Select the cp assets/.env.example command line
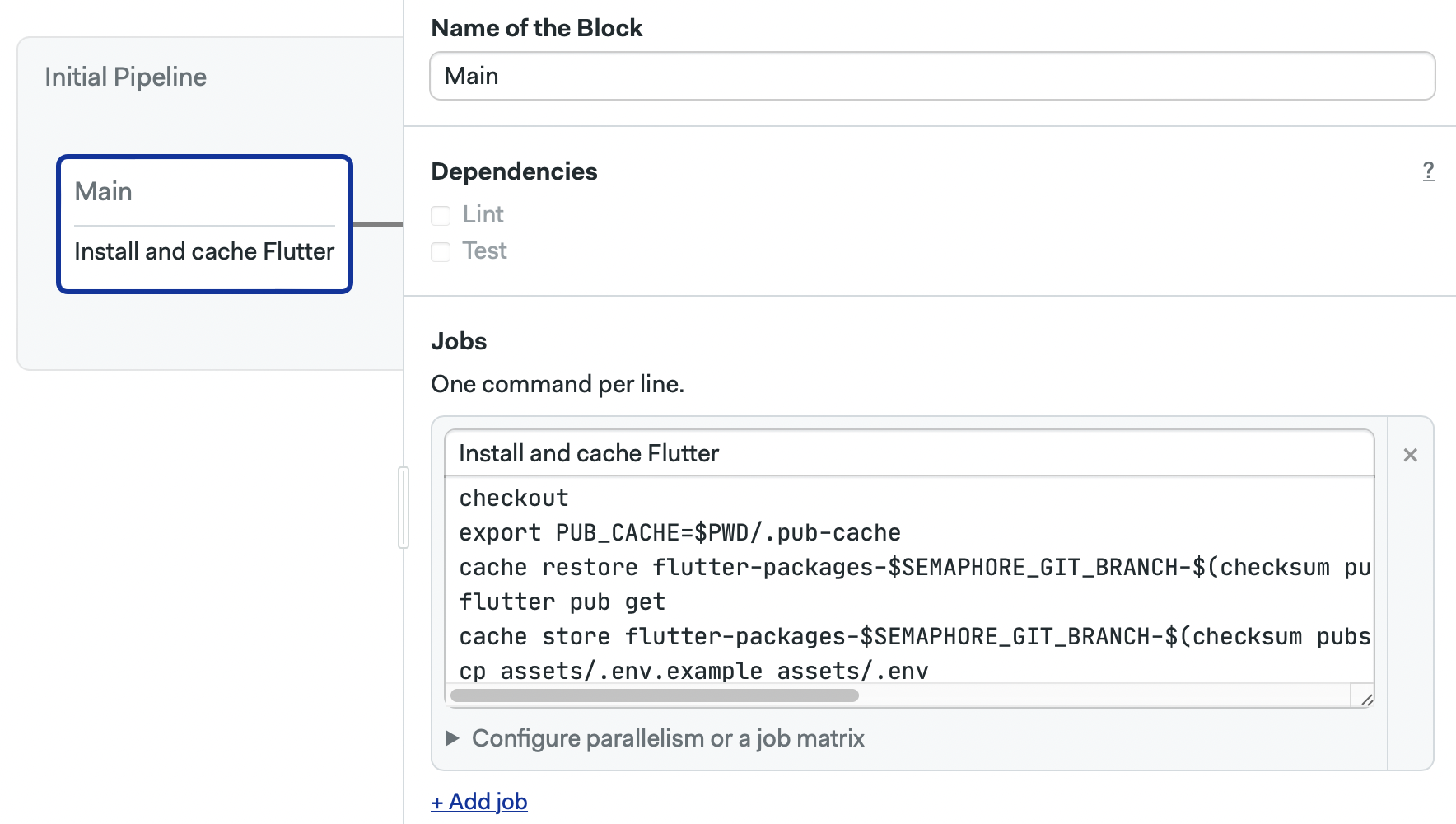The width and height of the screenshot is (1456, 824). 693,670
